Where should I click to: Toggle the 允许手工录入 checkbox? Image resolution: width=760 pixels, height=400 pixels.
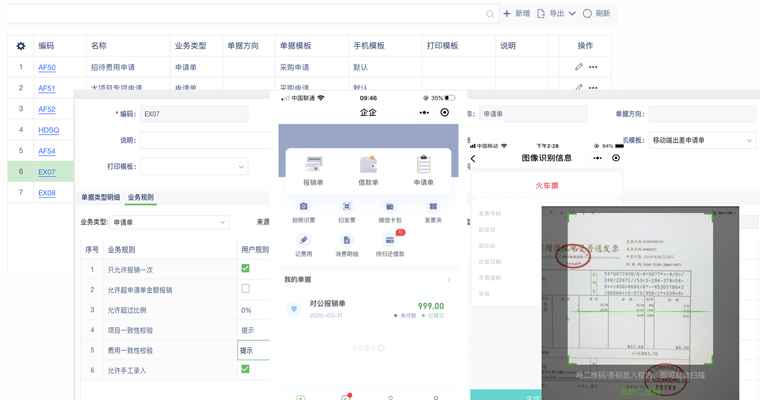pyautogui.click(x=245, y=369)
